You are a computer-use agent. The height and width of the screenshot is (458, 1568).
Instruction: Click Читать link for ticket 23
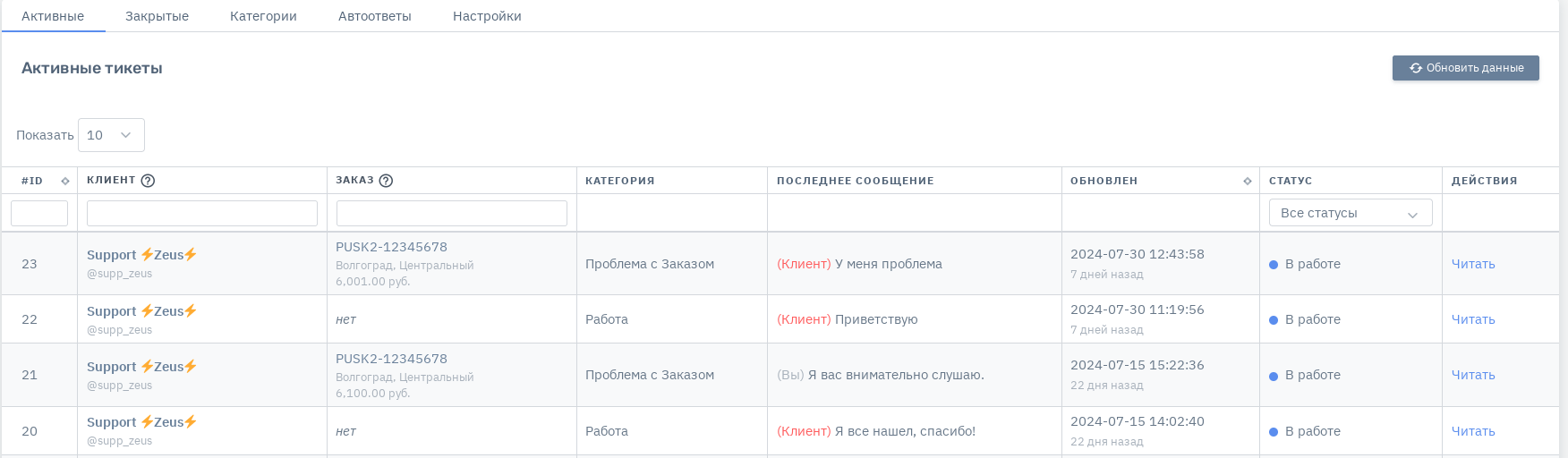[x=1473, y=264]
